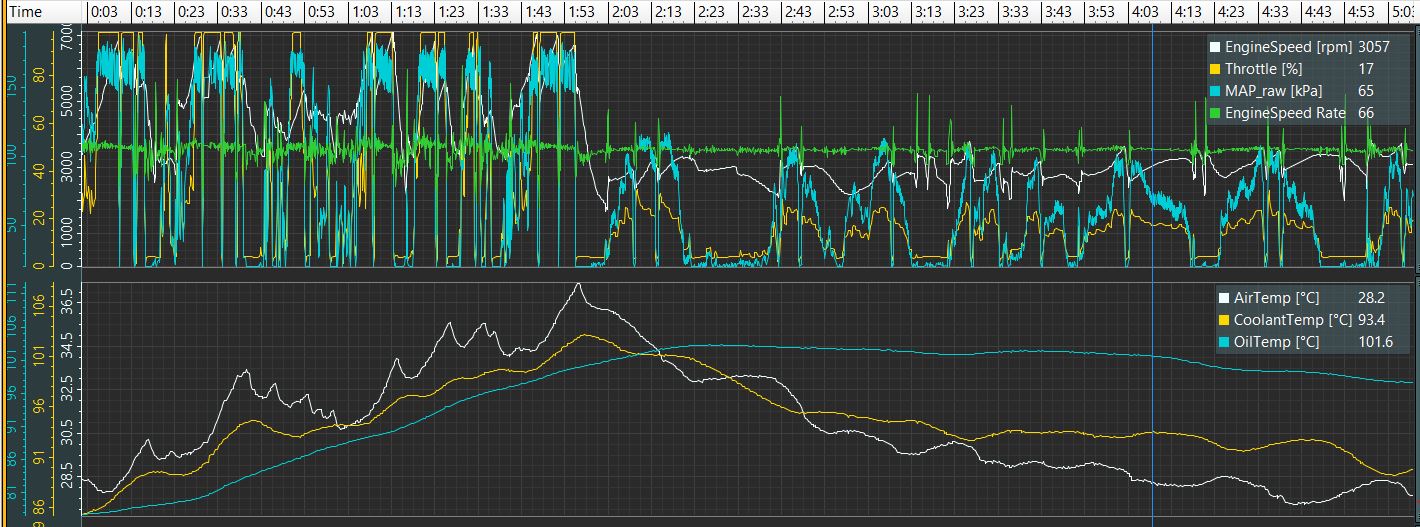Jump to 0:13 on the time ruler
The height and width of the screenshot is (527, 1420).
coord(147,12)
